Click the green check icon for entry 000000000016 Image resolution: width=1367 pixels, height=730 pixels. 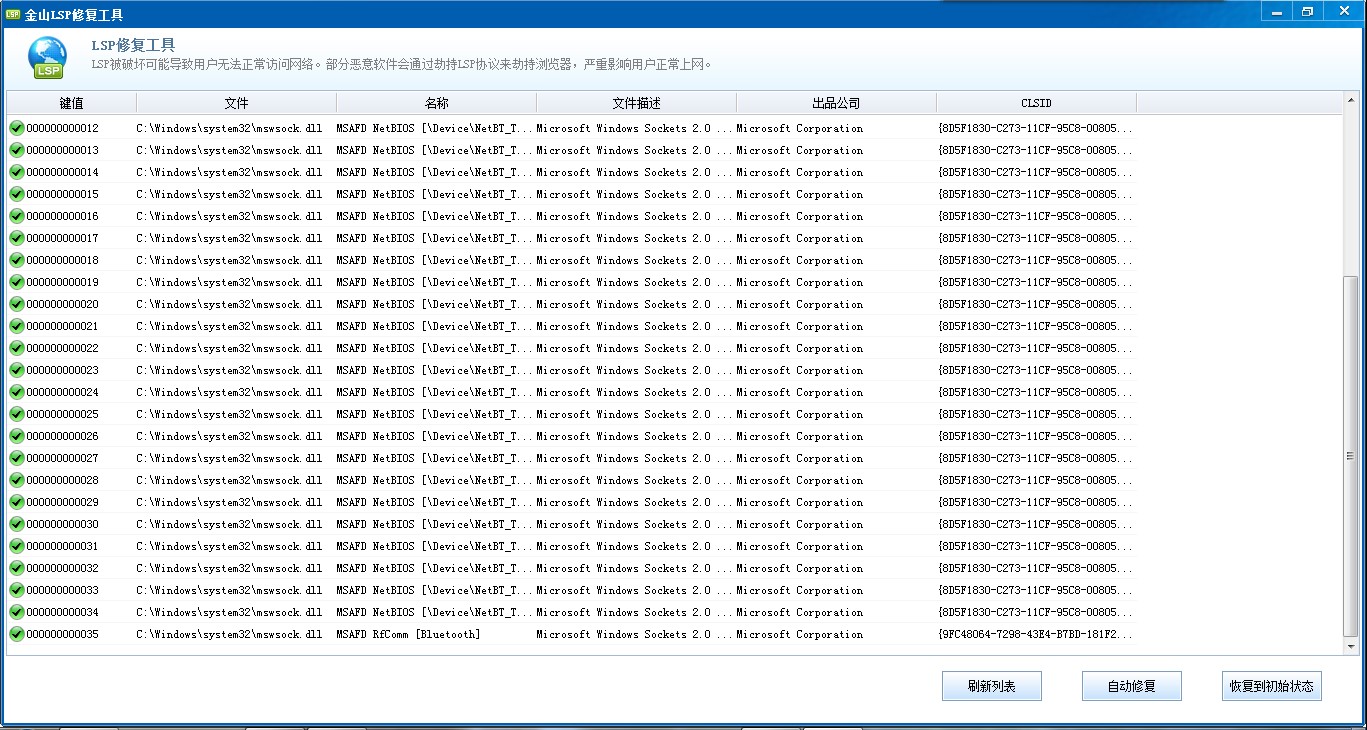point(16,216)
